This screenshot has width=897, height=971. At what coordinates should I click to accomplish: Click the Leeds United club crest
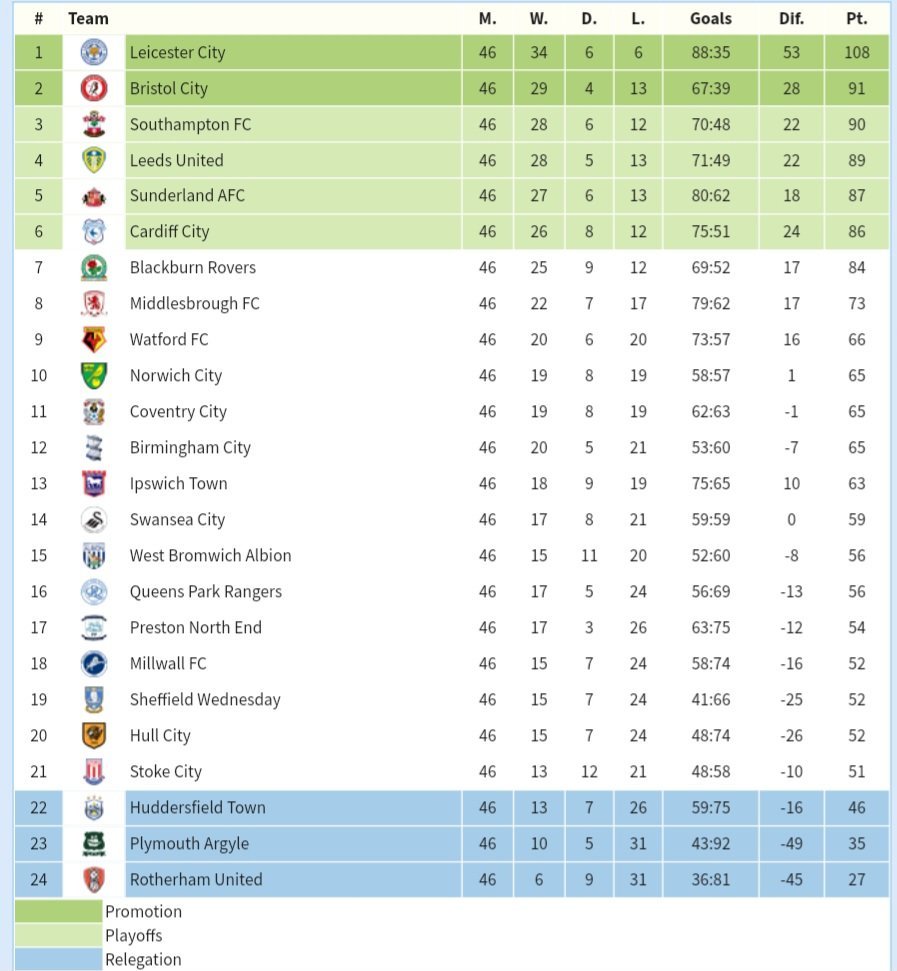(94, 160)
